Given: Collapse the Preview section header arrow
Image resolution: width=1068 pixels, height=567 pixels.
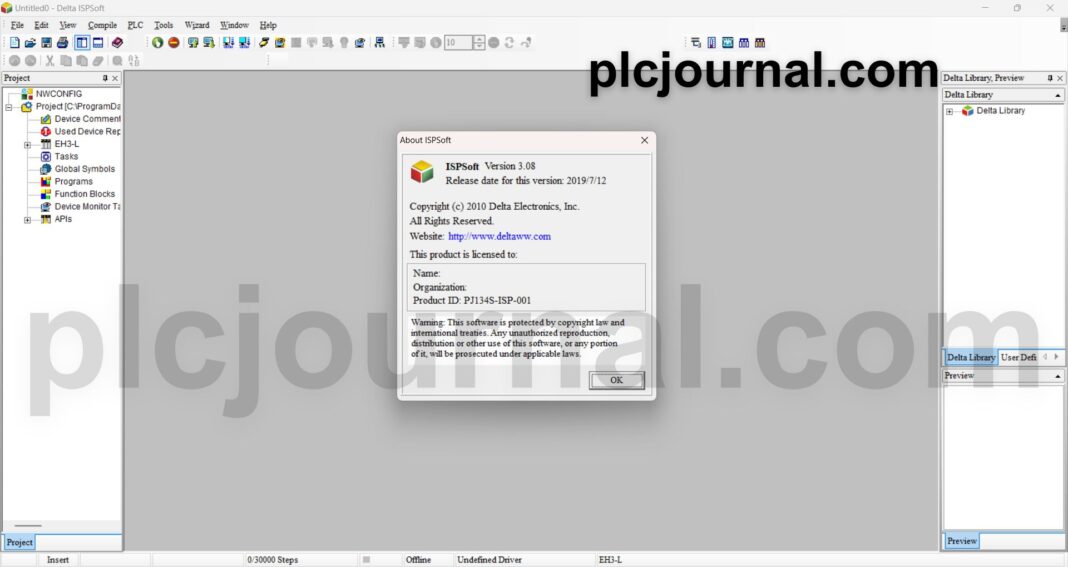Looking at the screenshot, I should tap(1058, 376).
